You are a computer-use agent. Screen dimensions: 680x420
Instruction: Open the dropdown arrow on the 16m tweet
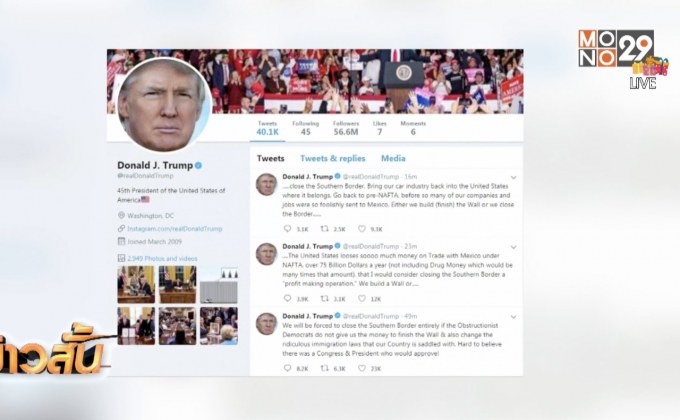tap(513, 177)
